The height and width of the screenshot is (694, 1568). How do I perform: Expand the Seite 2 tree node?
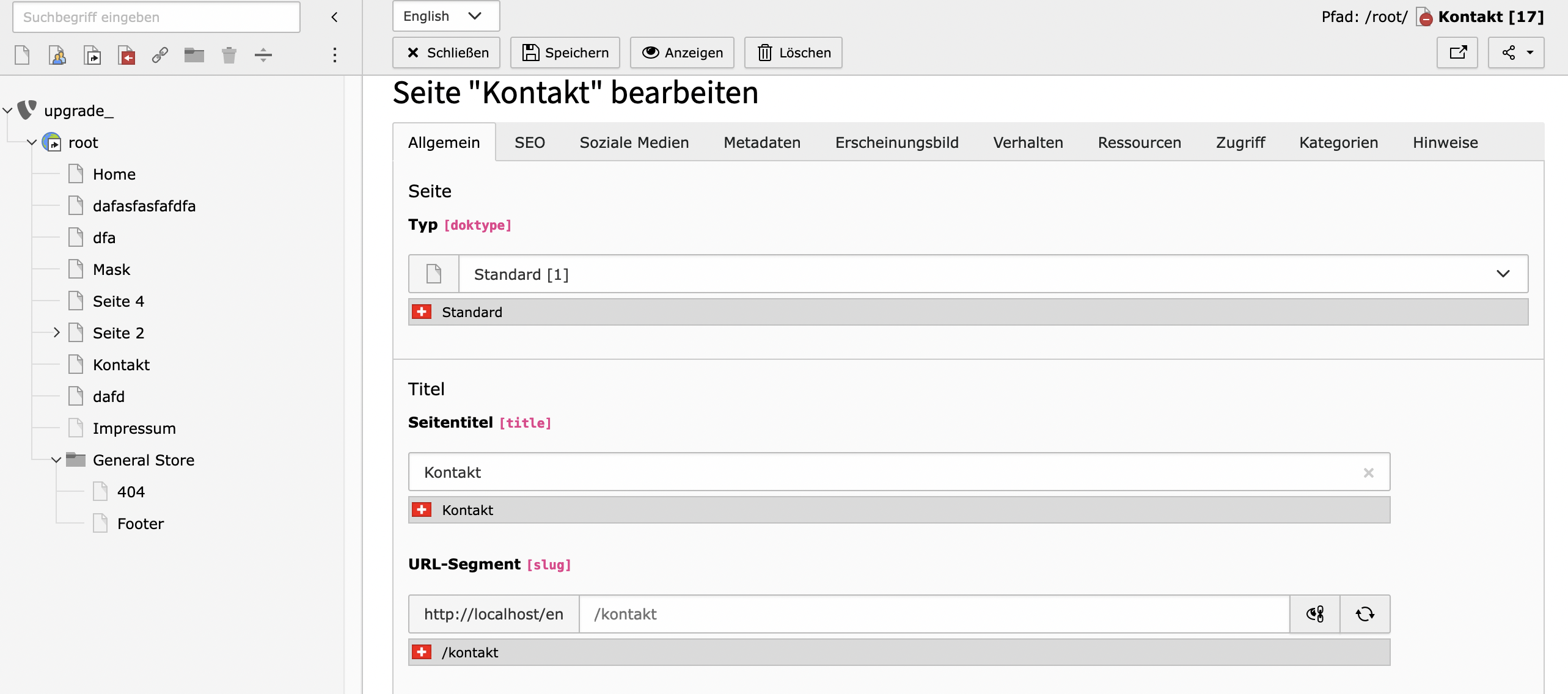coord(56,333)
